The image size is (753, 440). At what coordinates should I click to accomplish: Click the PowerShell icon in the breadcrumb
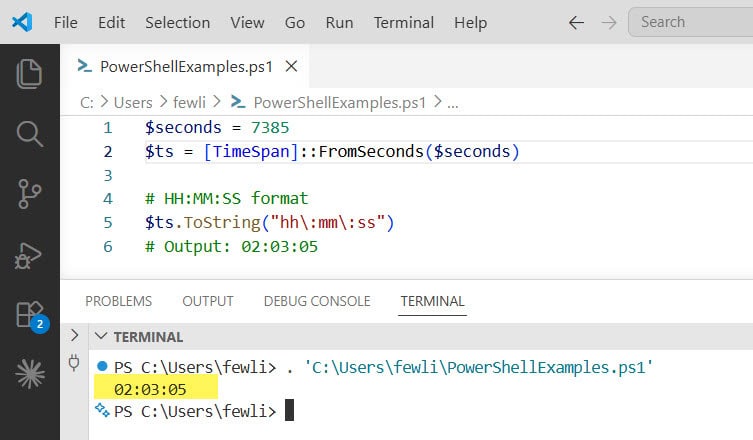[x=238, y=101]
